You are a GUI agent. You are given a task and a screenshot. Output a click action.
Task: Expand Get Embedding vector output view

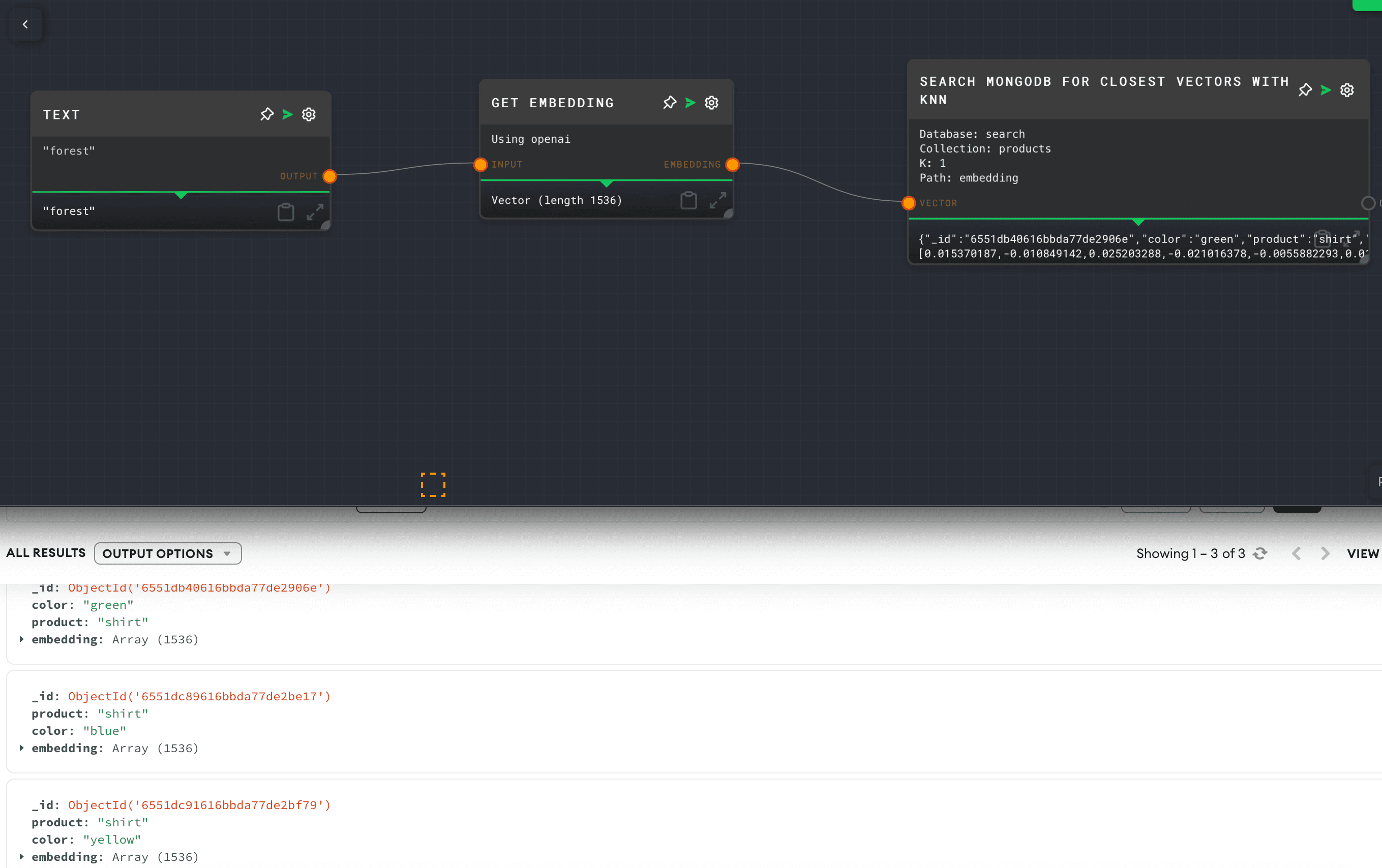[x=717, y=200]
